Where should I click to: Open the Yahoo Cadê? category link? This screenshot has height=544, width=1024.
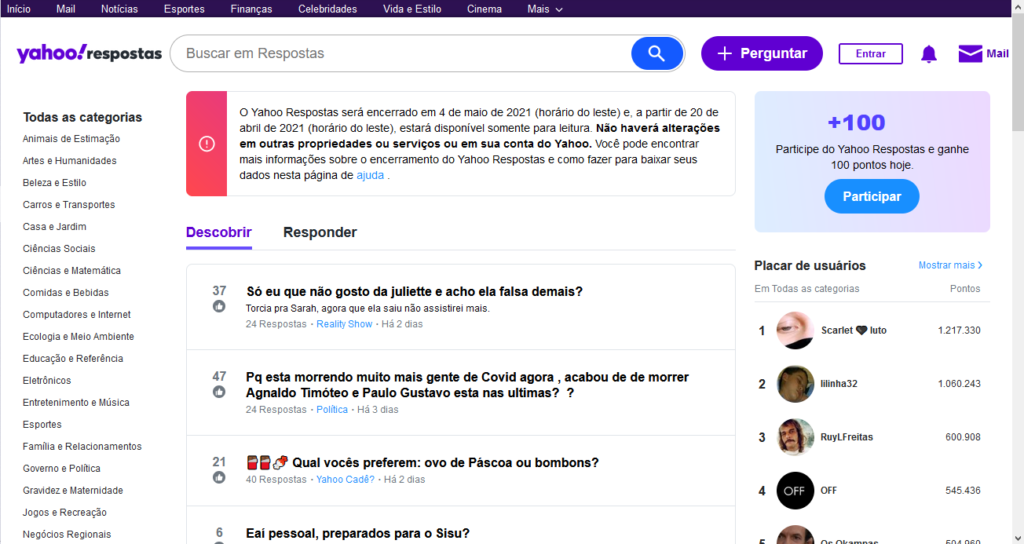point(345,479)
